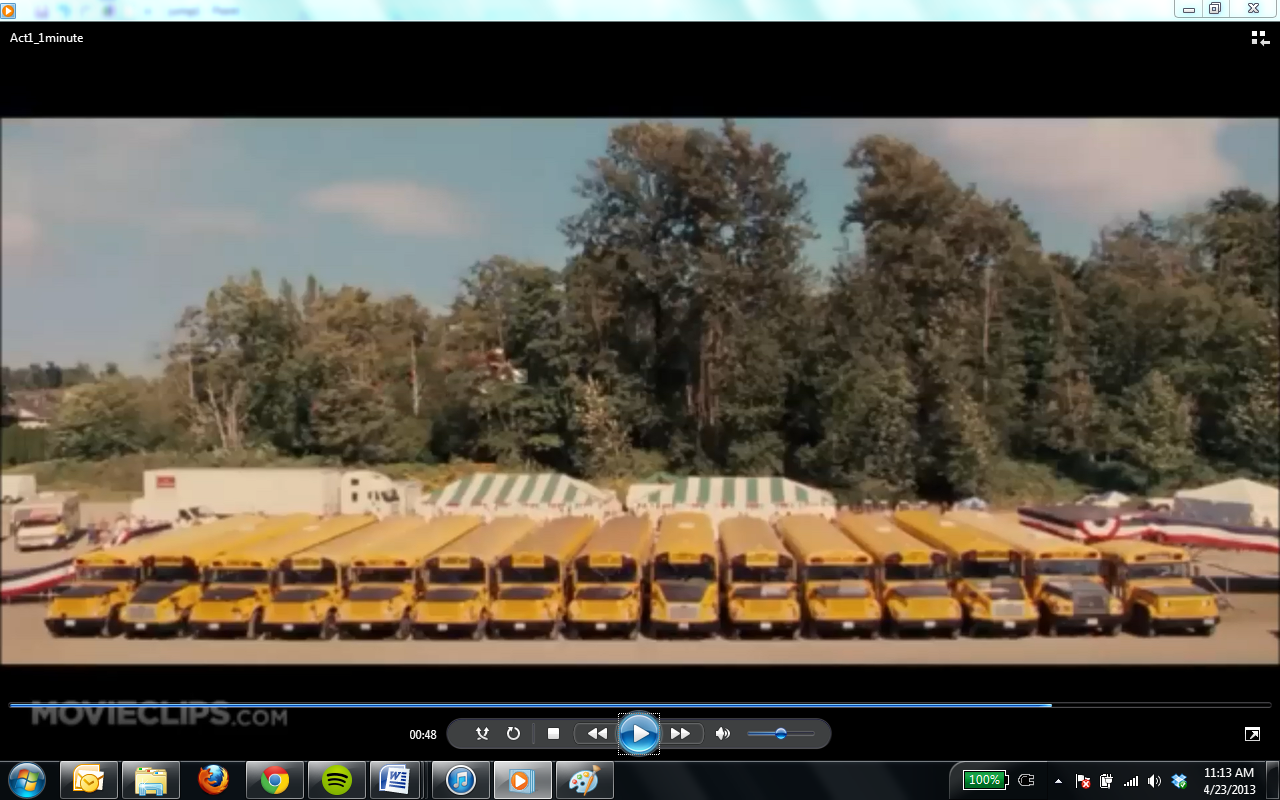View video in full screen

pyautogui.click(x=1252, y=734)
